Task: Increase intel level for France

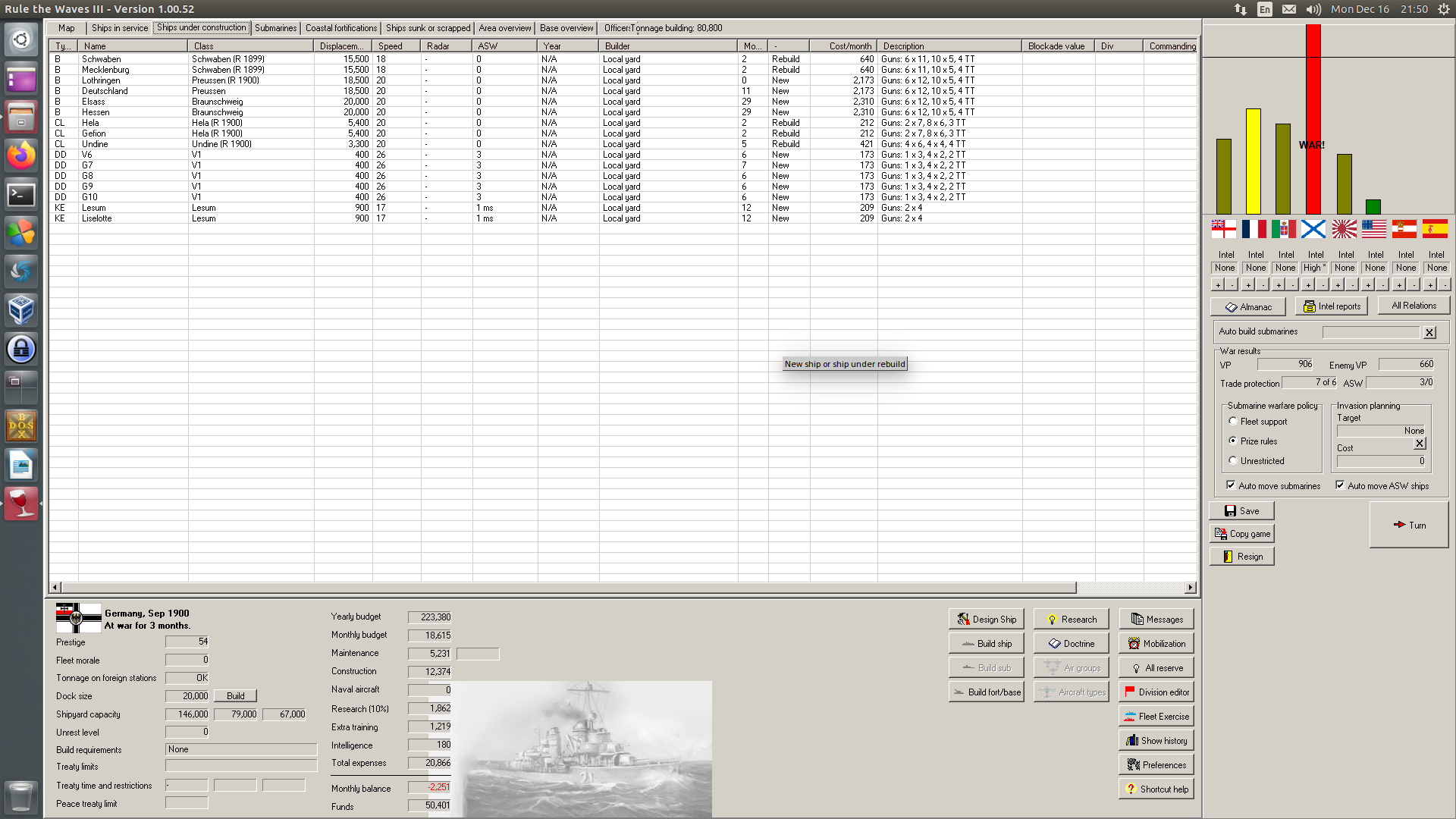Action: (1248, 285)
